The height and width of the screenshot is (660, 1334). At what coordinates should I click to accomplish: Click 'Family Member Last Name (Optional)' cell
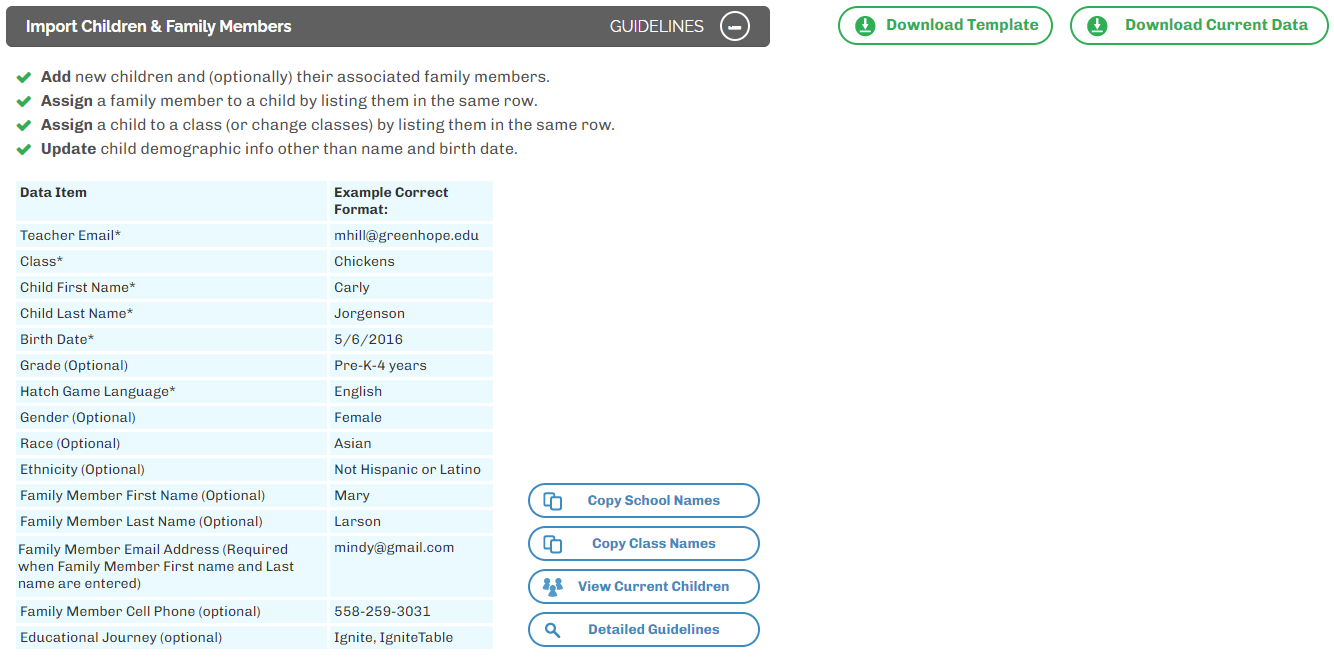point(172,521)
